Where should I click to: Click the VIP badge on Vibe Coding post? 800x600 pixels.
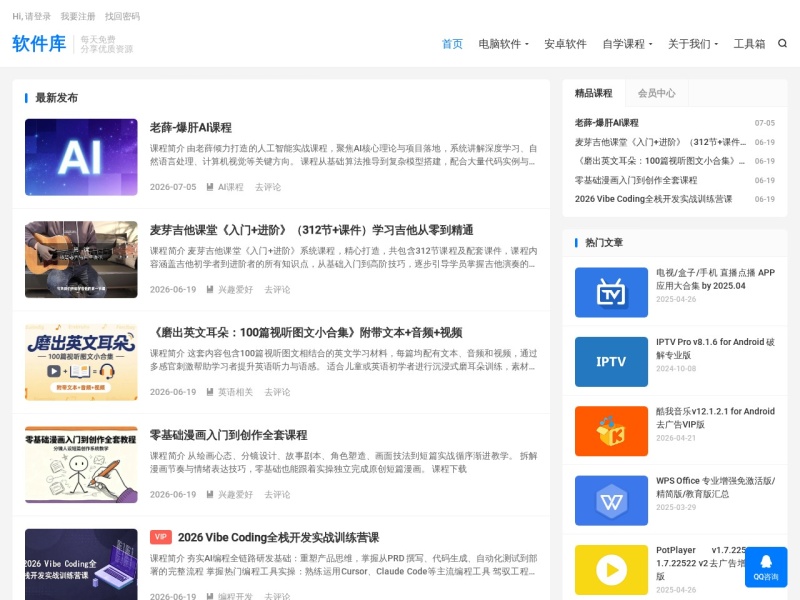pyautogui.click(x=161, y=537)
